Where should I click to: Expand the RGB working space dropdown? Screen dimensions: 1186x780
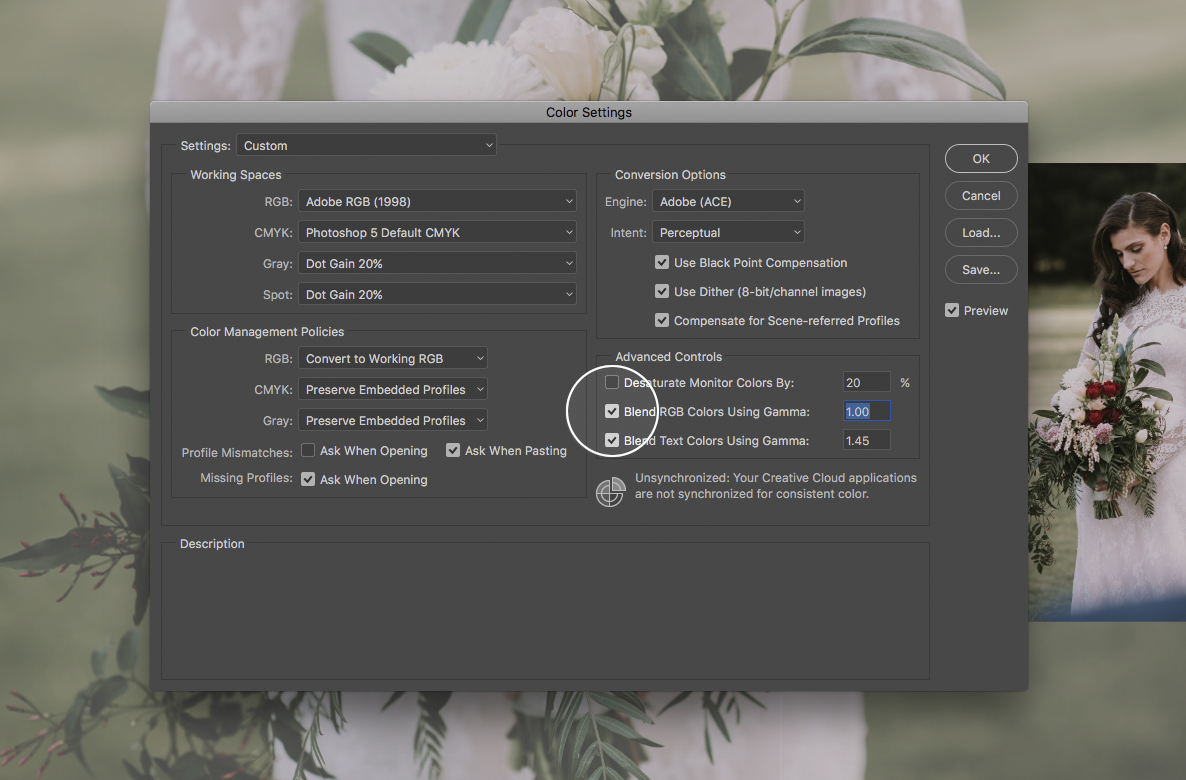[x=437, y=201]
